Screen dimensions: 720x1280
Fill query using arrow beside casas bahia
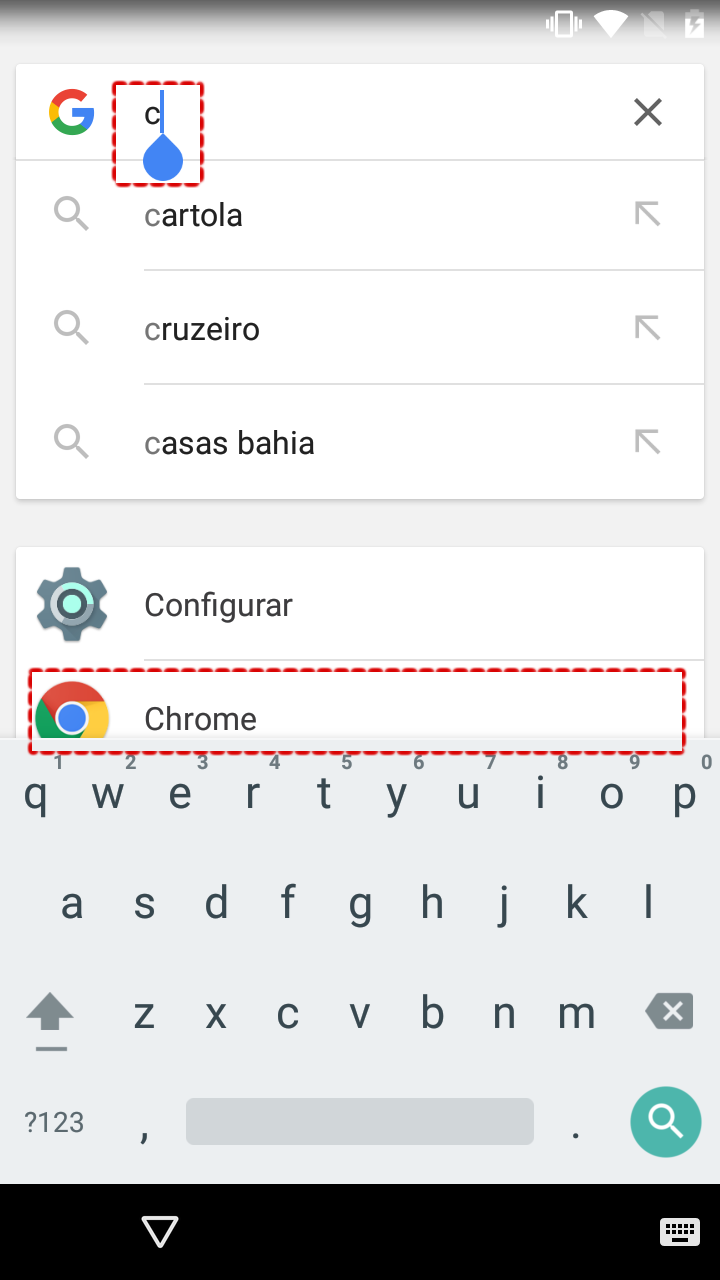tap(648, 442)
